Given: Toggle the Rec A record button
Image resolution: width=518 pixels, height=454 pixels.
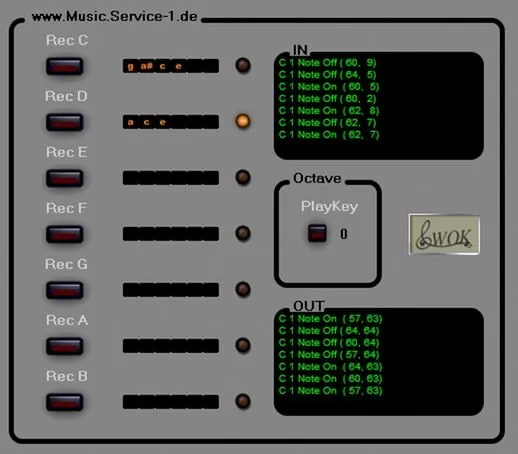Looking at the screenshot, I should click(64, 346).
